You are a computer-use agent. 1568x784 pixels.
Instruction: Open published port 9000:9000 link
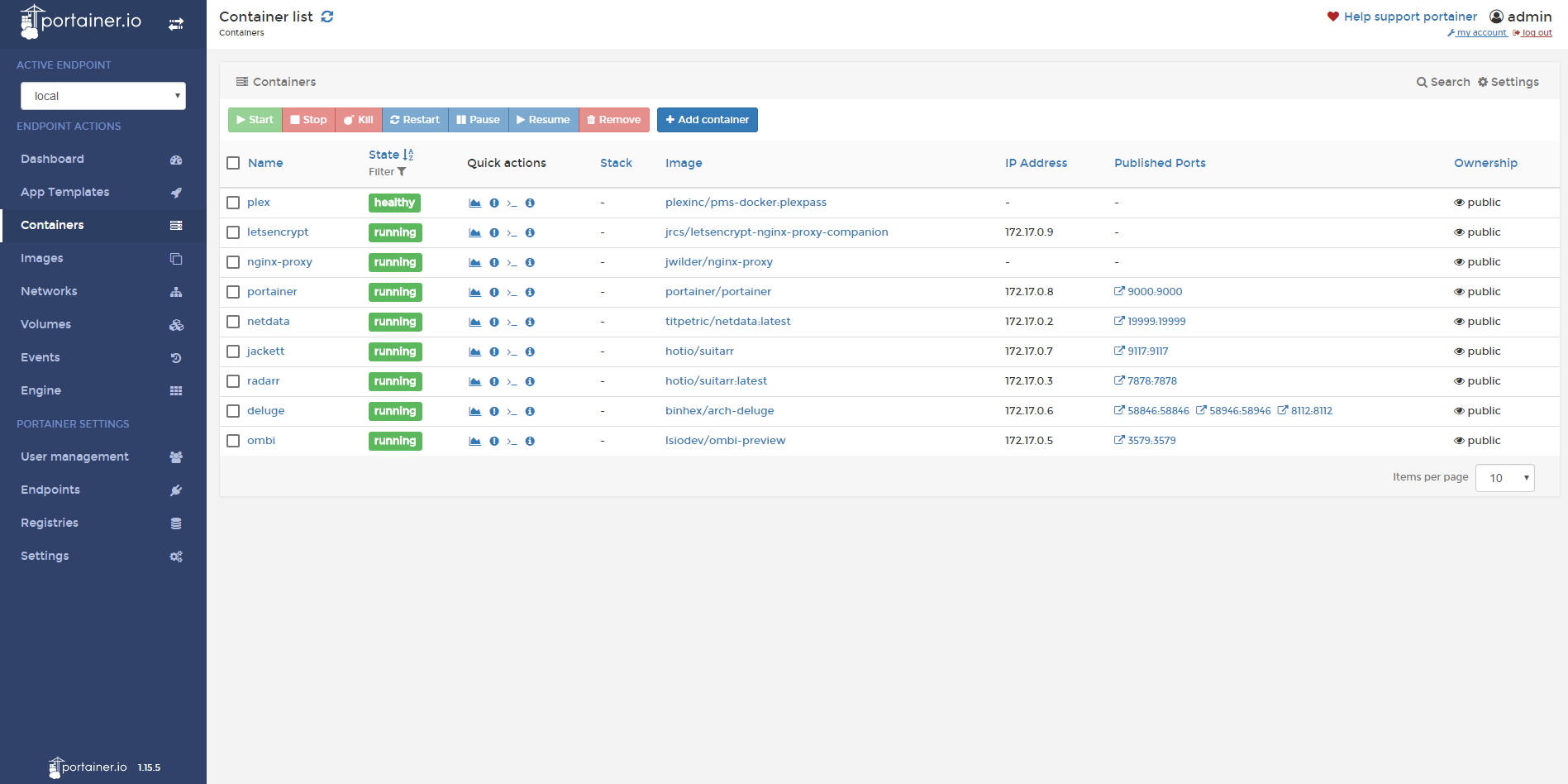[1148, 292]
